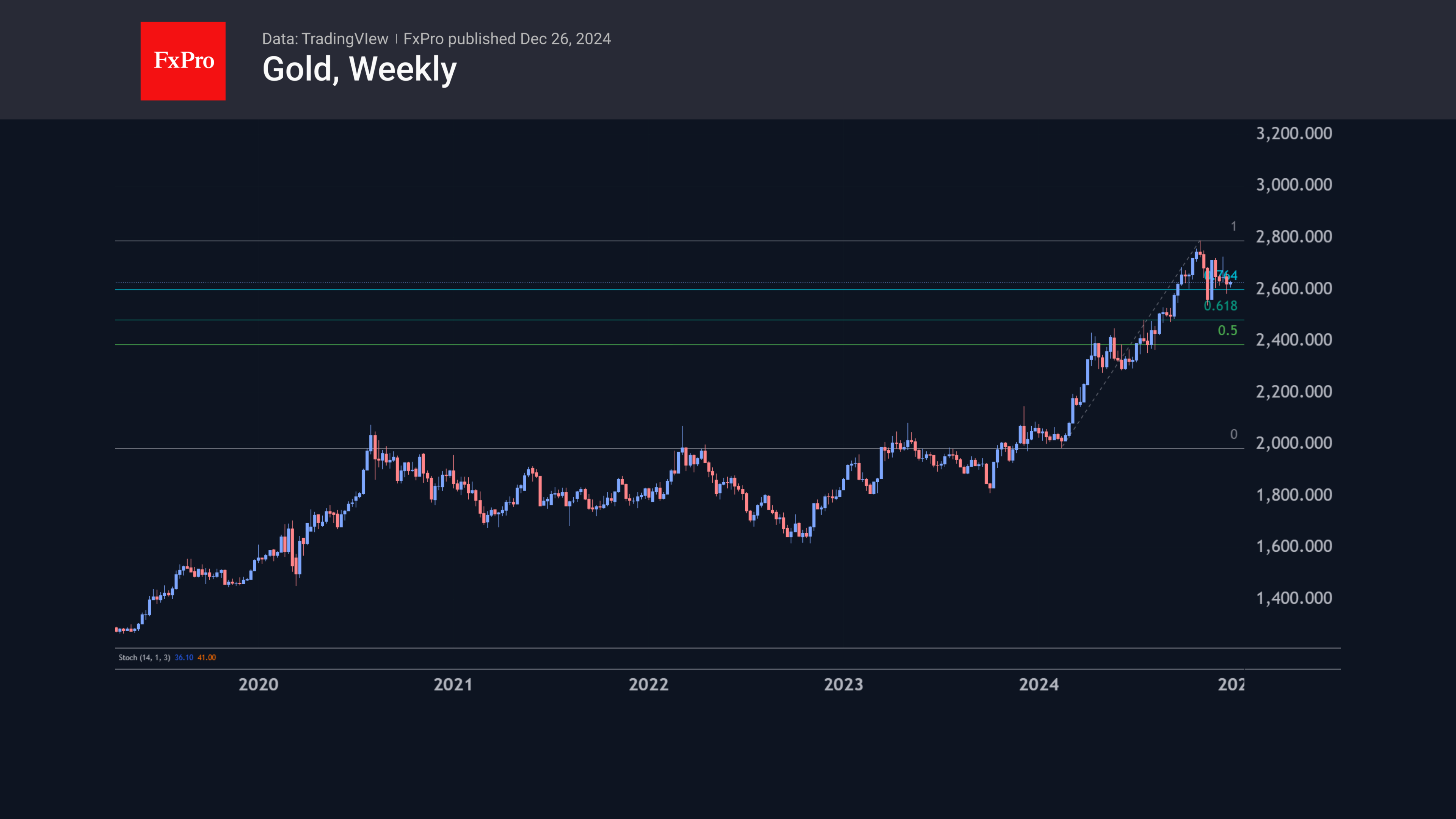The height and width of the screenshot is (819, 1456).
Task: Click the FxPro published Dec 26, 2024 text
Action: [507, 39]
